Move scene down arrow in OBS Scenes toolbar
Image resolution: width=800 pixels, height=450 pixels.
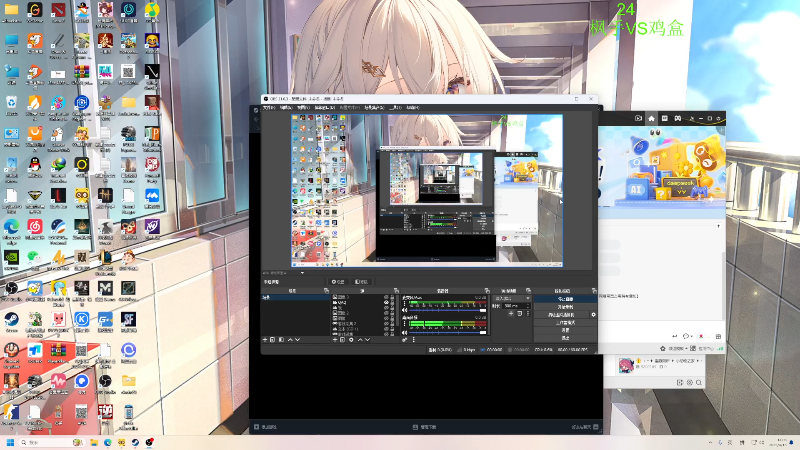(297, 340)
